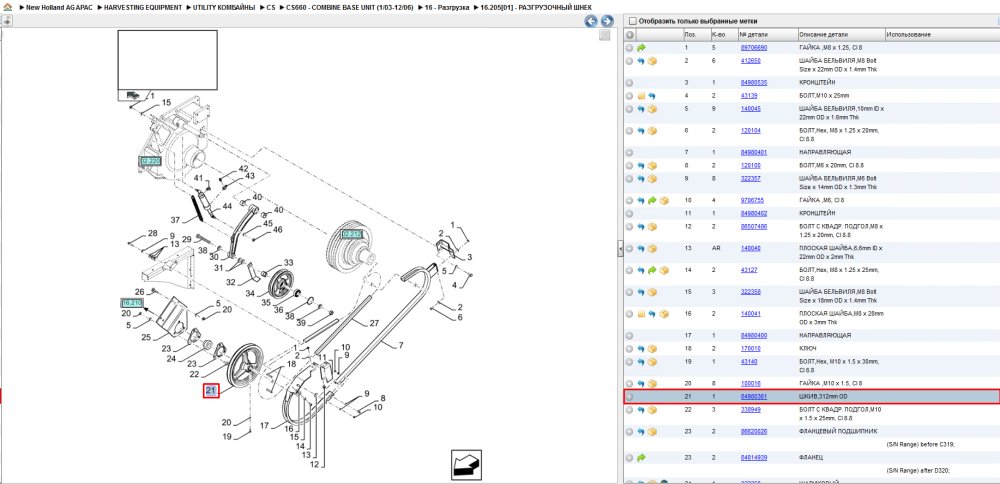Click blue arrow icon in row 43140

click(641, 362)
